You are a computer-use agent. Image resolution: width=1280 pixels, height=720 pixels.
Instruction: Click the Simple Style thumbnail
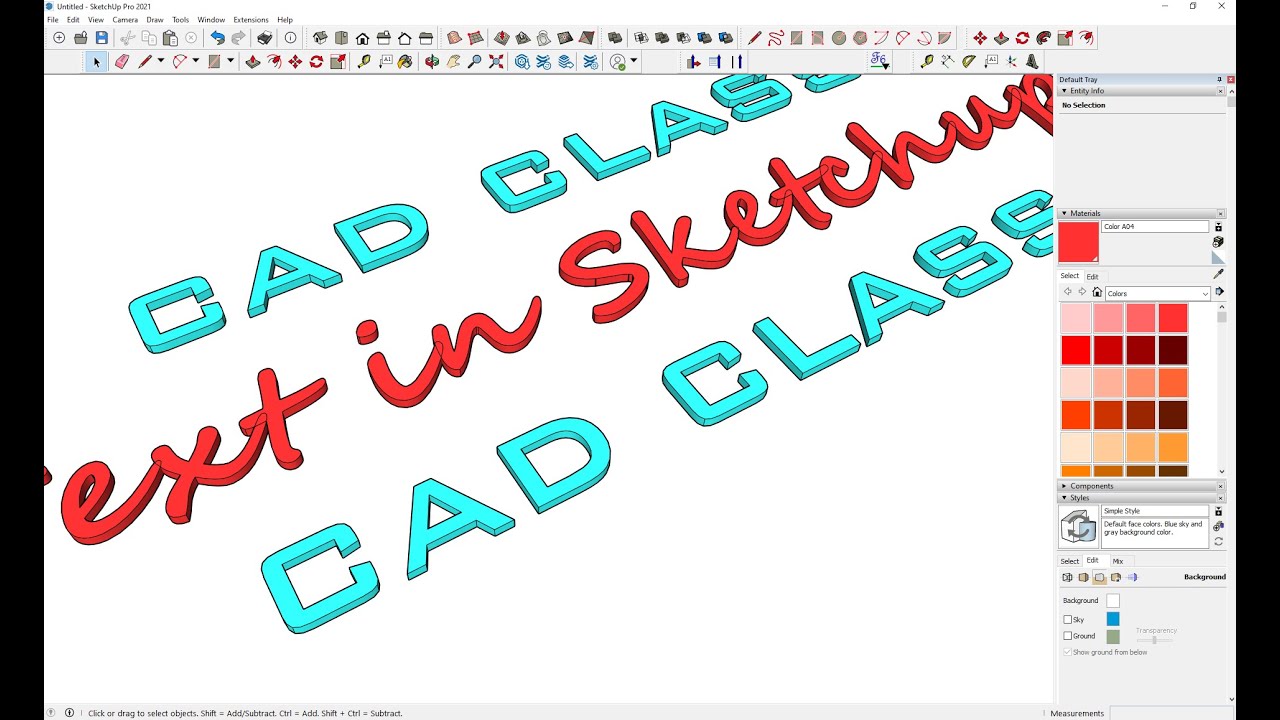pyautogui.click(x=1078, y=526)
